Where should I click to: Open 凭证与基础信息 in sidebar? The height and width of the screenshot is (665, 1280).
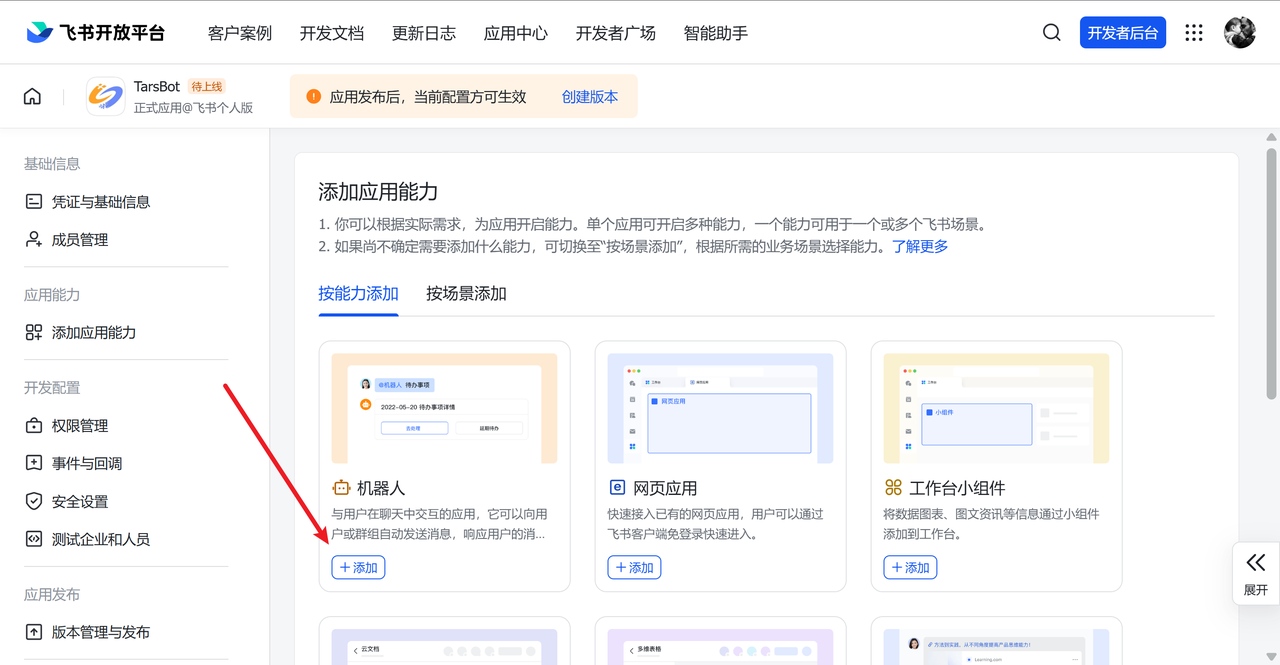(x=100, y=202)
